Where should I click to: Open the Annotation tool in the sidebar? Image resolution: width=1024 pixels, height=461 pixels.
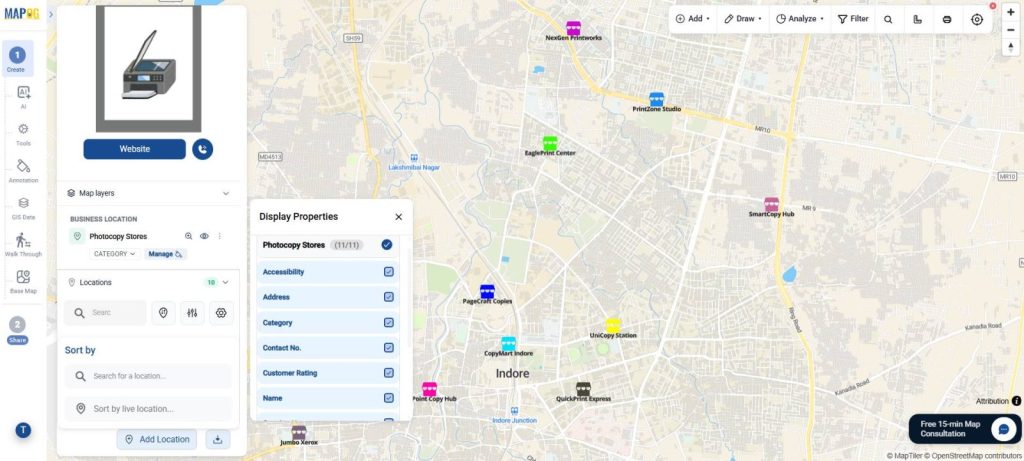coord(23,170)
